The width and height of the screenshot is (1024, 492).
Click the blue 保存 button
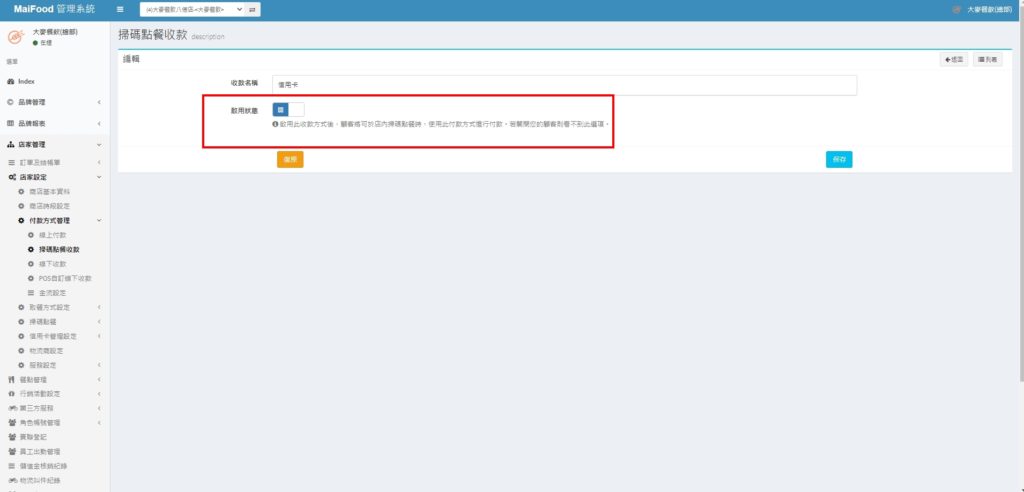pyautogui.click(x=838, y=159)
